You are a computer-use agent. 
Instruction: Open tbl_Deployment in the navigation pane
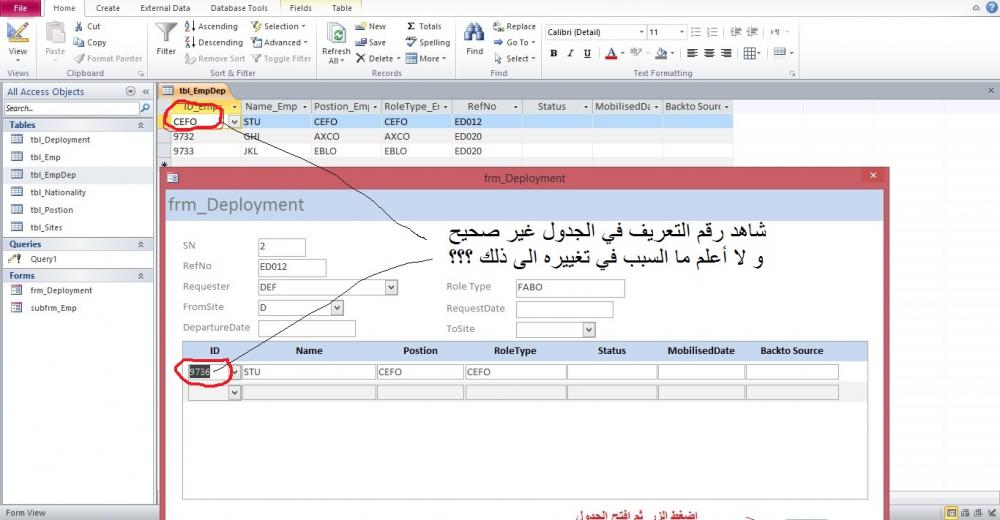[60, 140]
